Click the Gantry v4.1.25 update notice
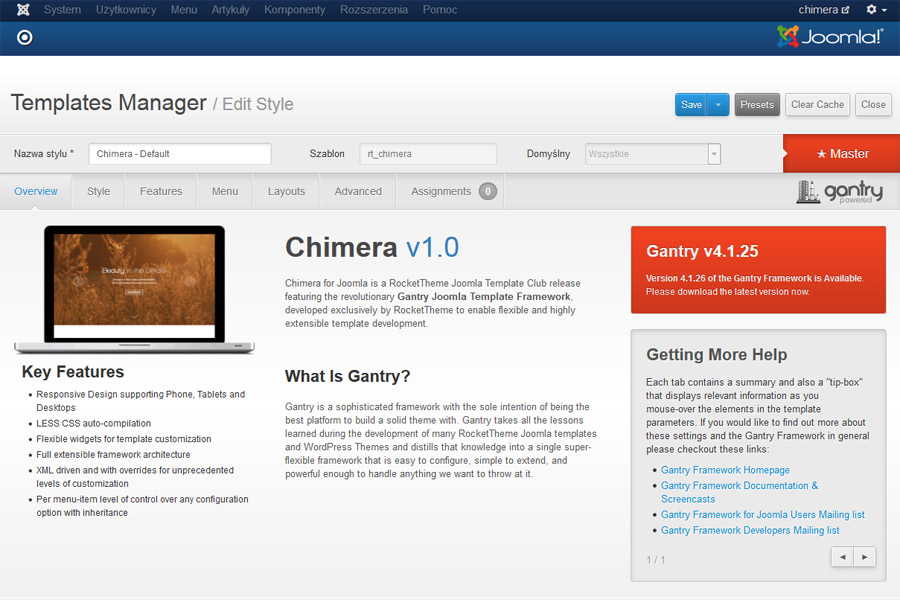This screenshot has width=900, height=600. [x=758, y=270]
